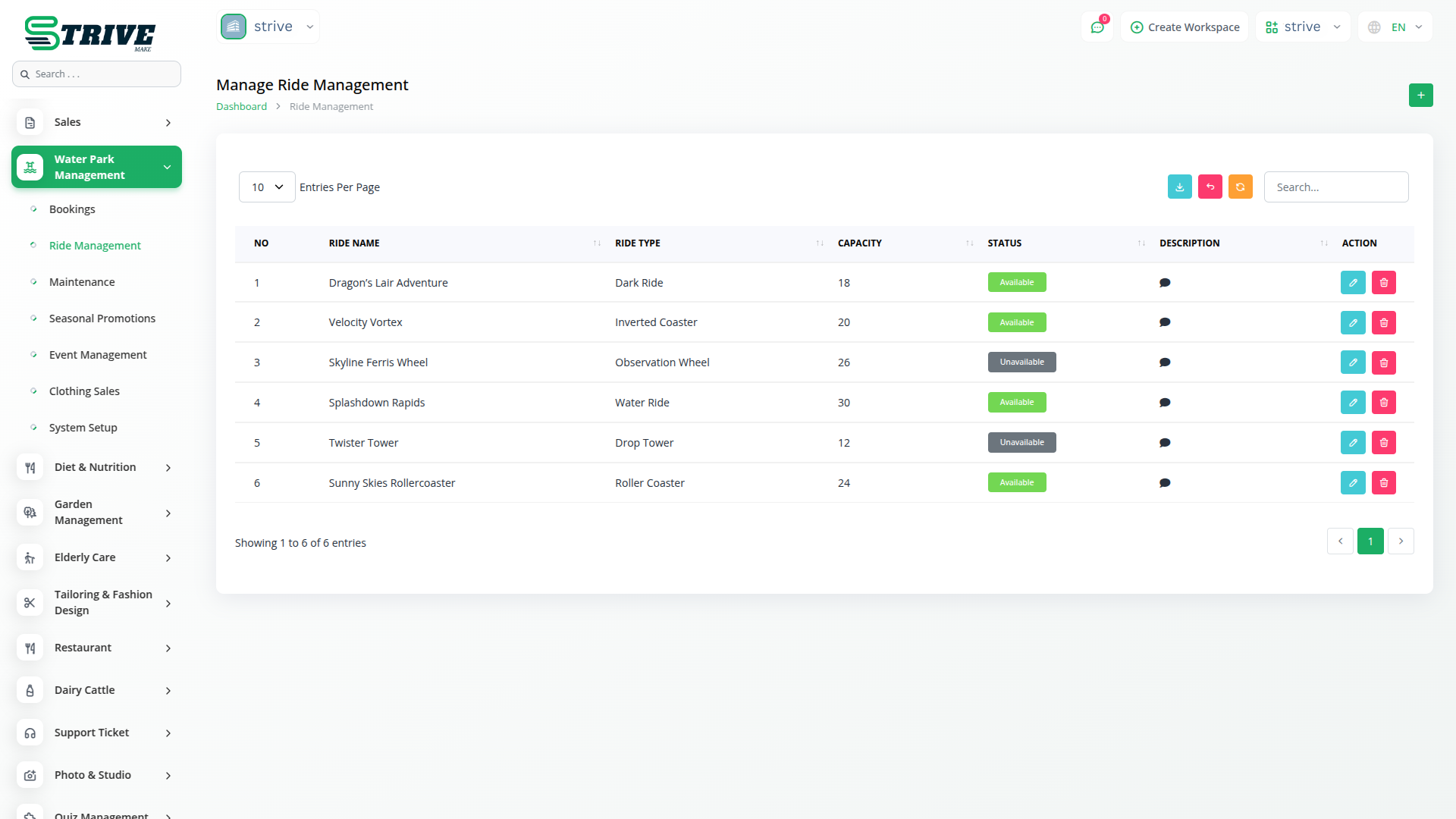The width and height of the screenshot is (1456, 819).
Task: Click the green add ride plus button
Action: 1420,96
